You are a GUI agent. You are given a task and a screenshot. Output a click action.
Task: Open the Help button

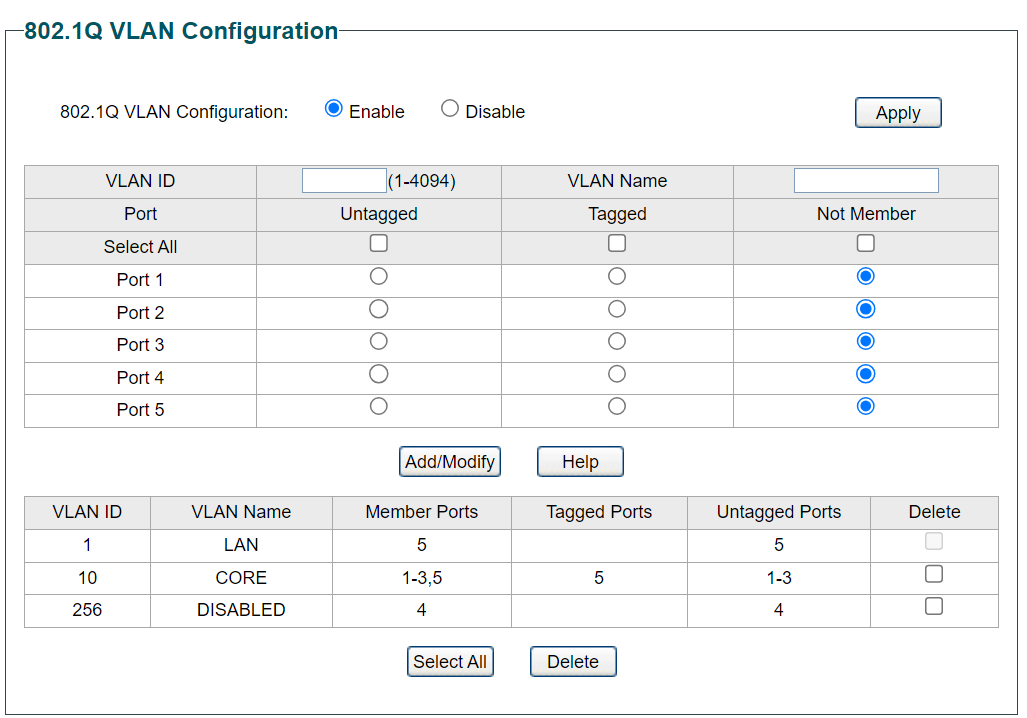tap(580, 462)
